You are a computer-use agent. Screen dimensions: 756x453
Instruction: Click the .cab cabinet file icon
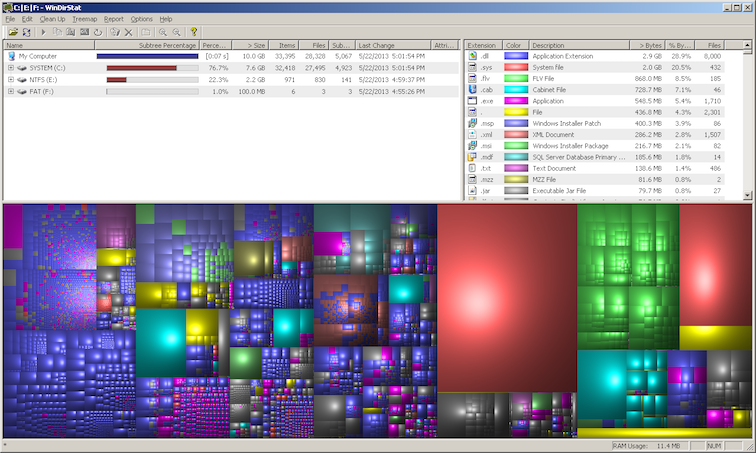(472, 90)
